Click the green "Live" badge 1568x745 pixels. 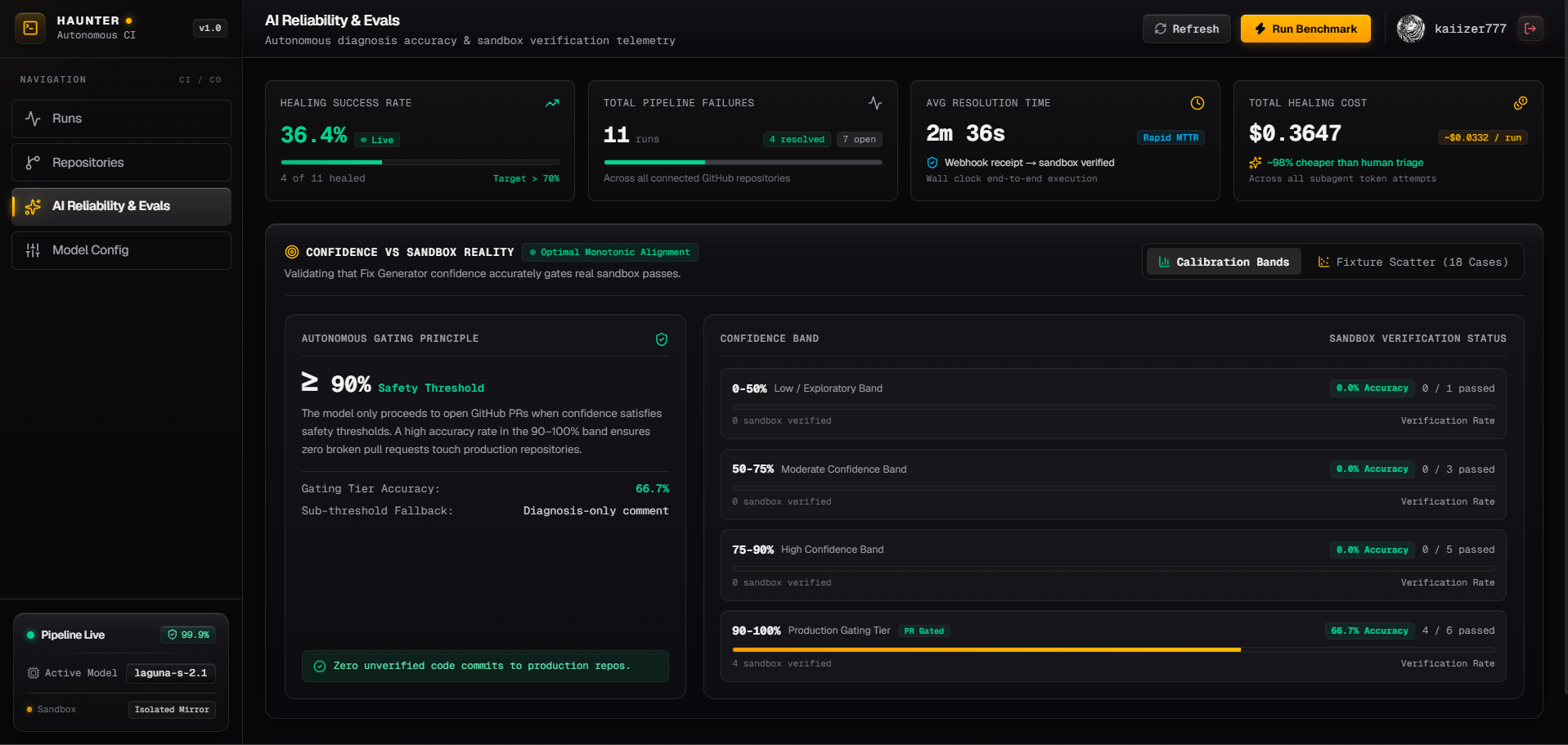(x=377, y=140)
